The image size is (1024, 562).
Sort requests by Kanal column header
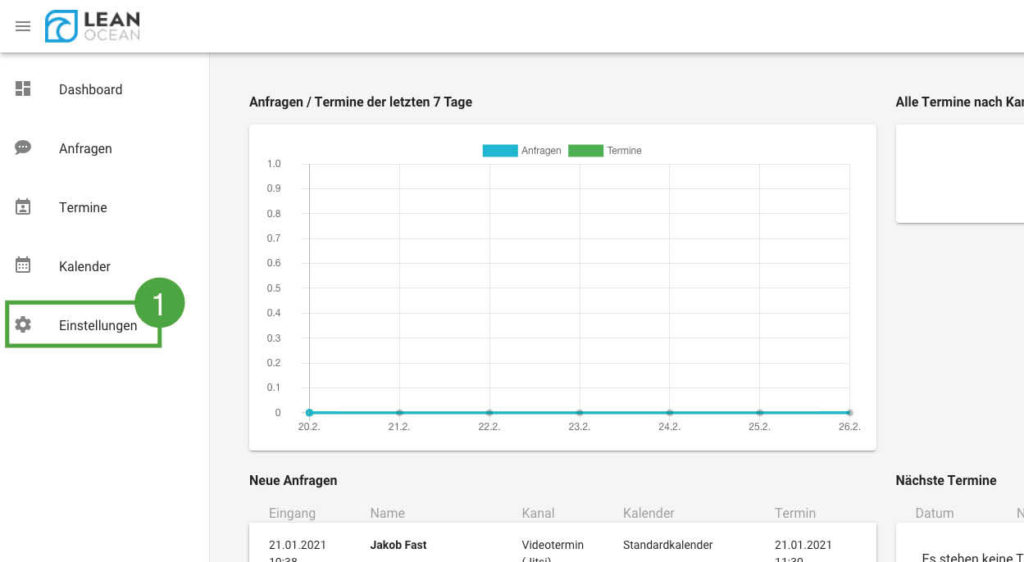click(x=538, y=513)
